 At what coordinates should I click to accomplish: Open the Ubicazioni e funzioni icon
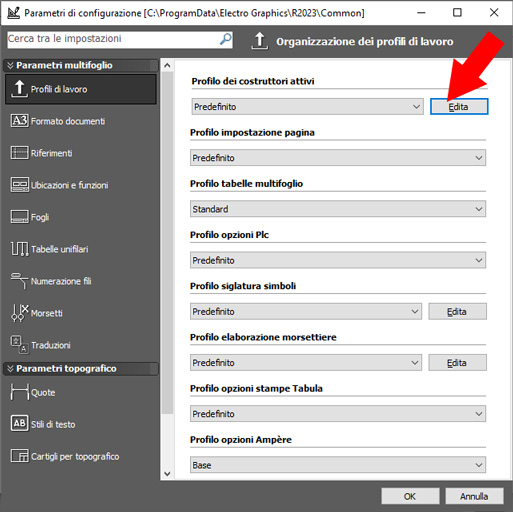point(19,185)
